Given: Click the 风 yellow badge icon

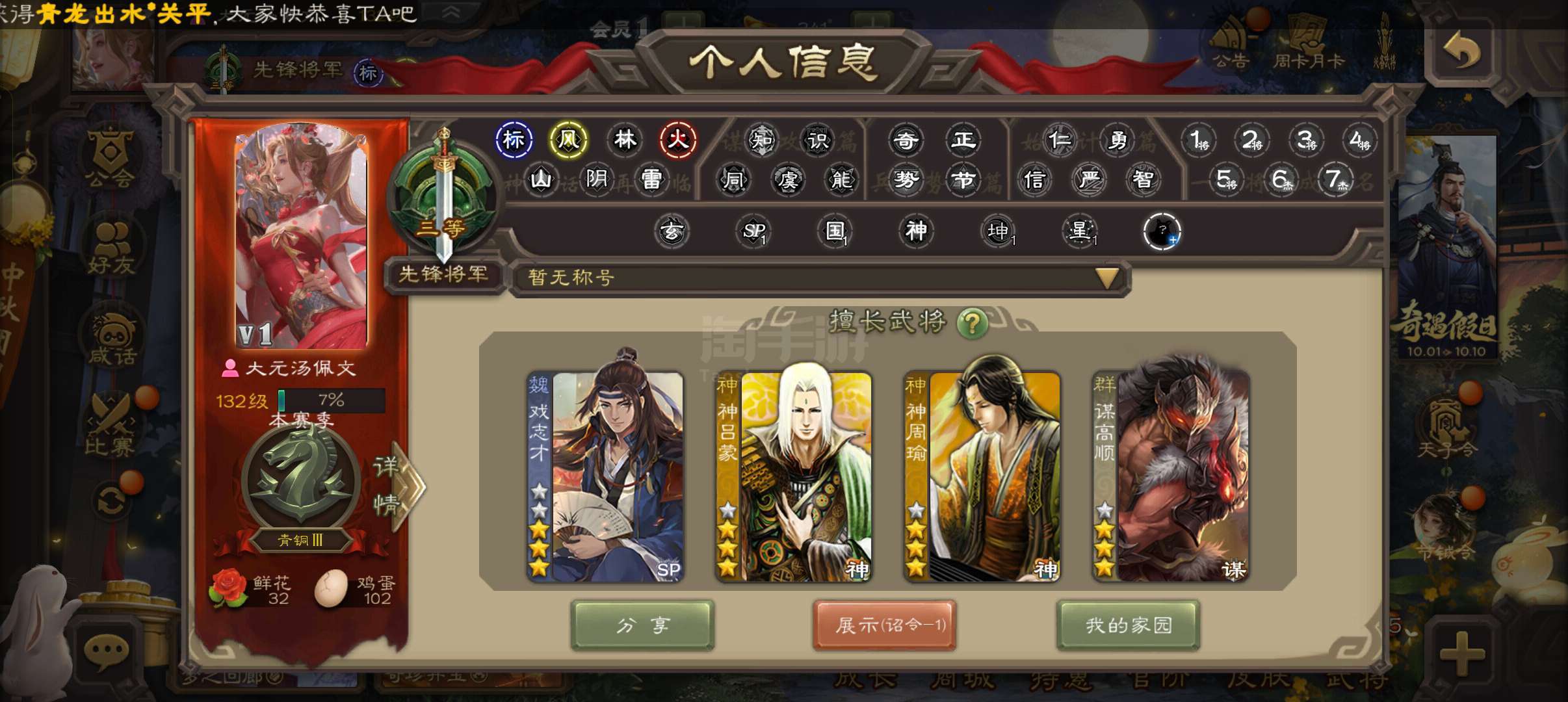Looking at the screenshot, I should pyautogui.click(x=568, y=140).
